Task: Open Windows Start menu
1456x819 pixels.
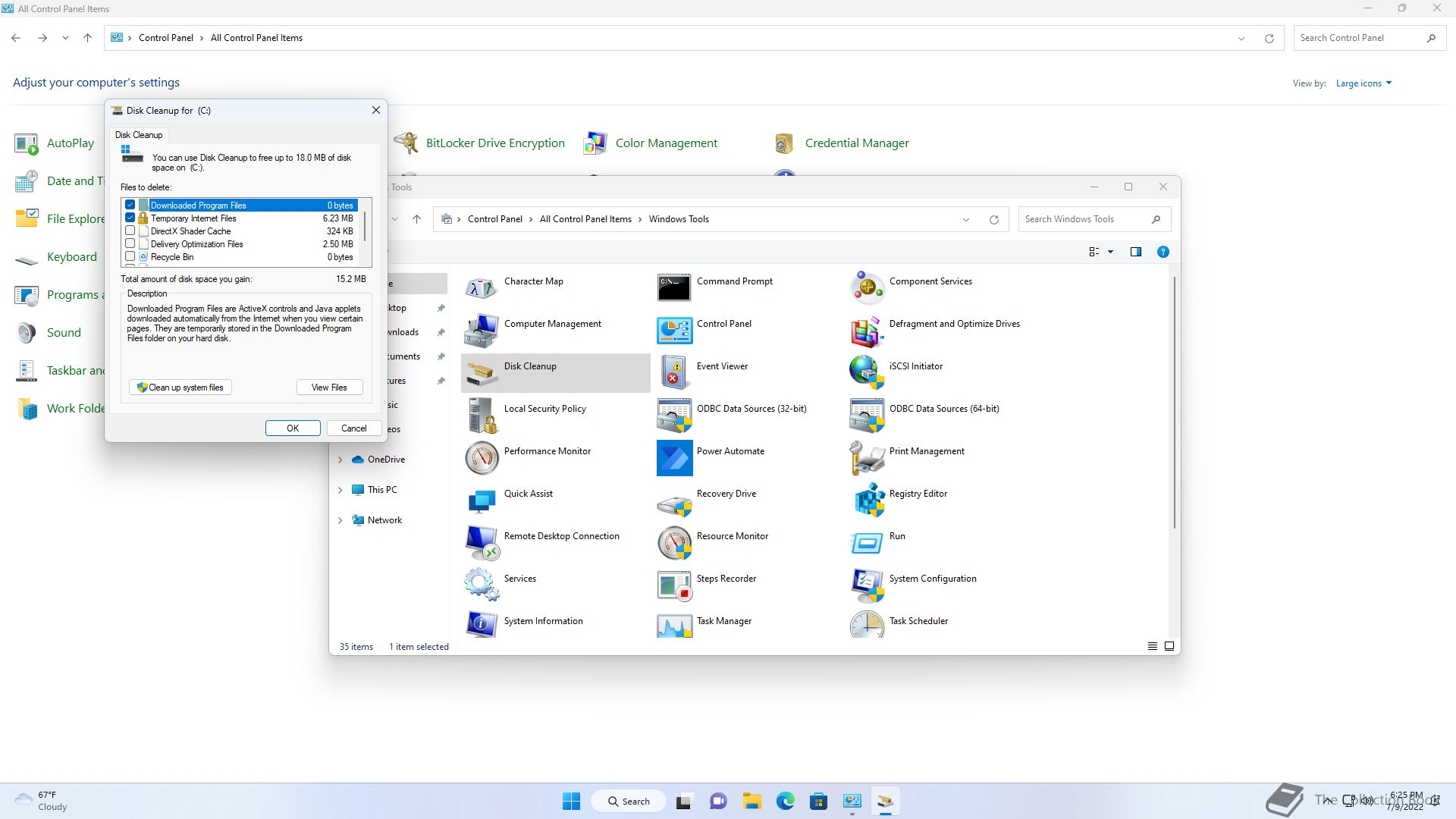Action: (571, 802)
